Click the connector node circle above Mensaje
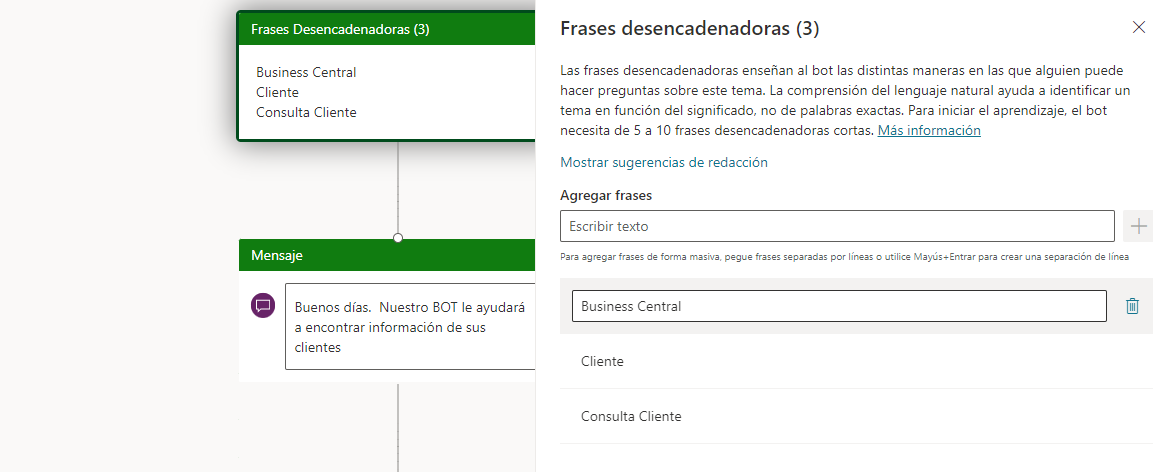This screenshot has height=472, width=1153. pos(398,237)
